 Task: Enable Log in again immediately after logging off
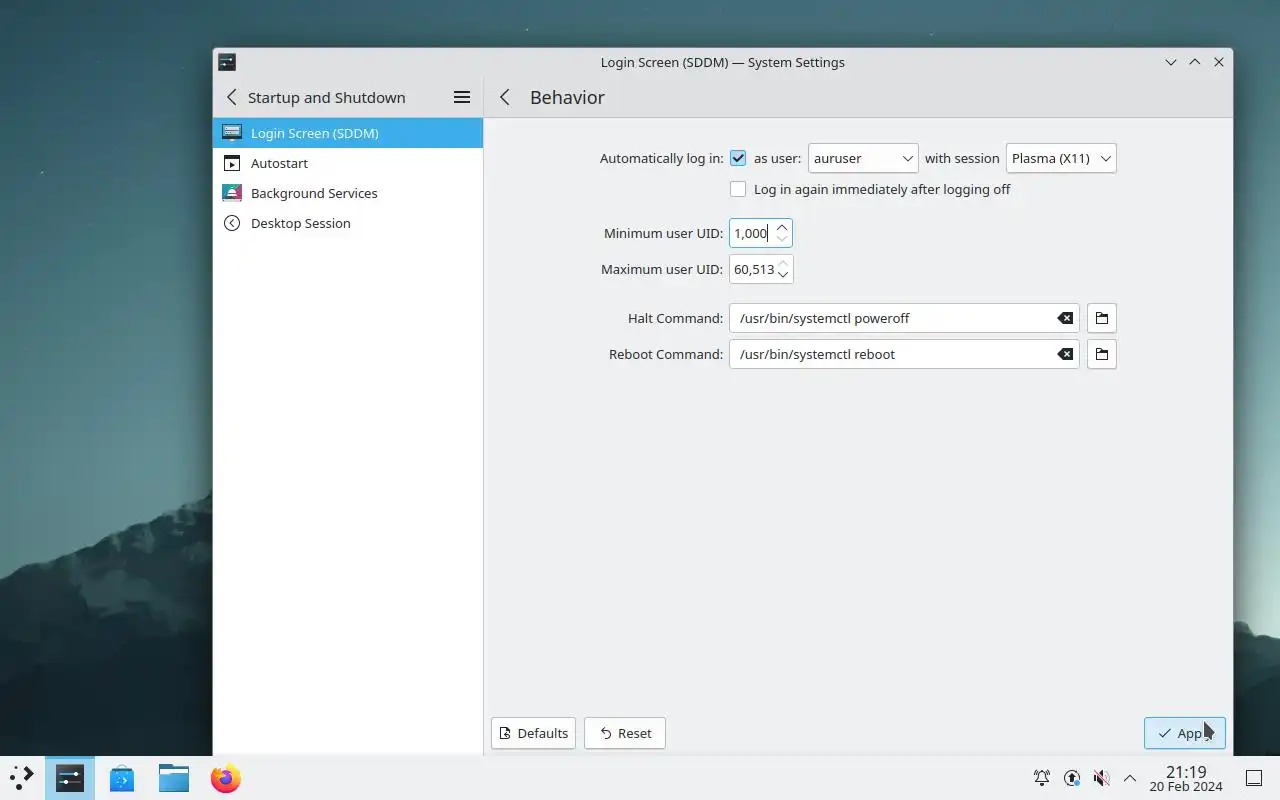tap(738, 189)
